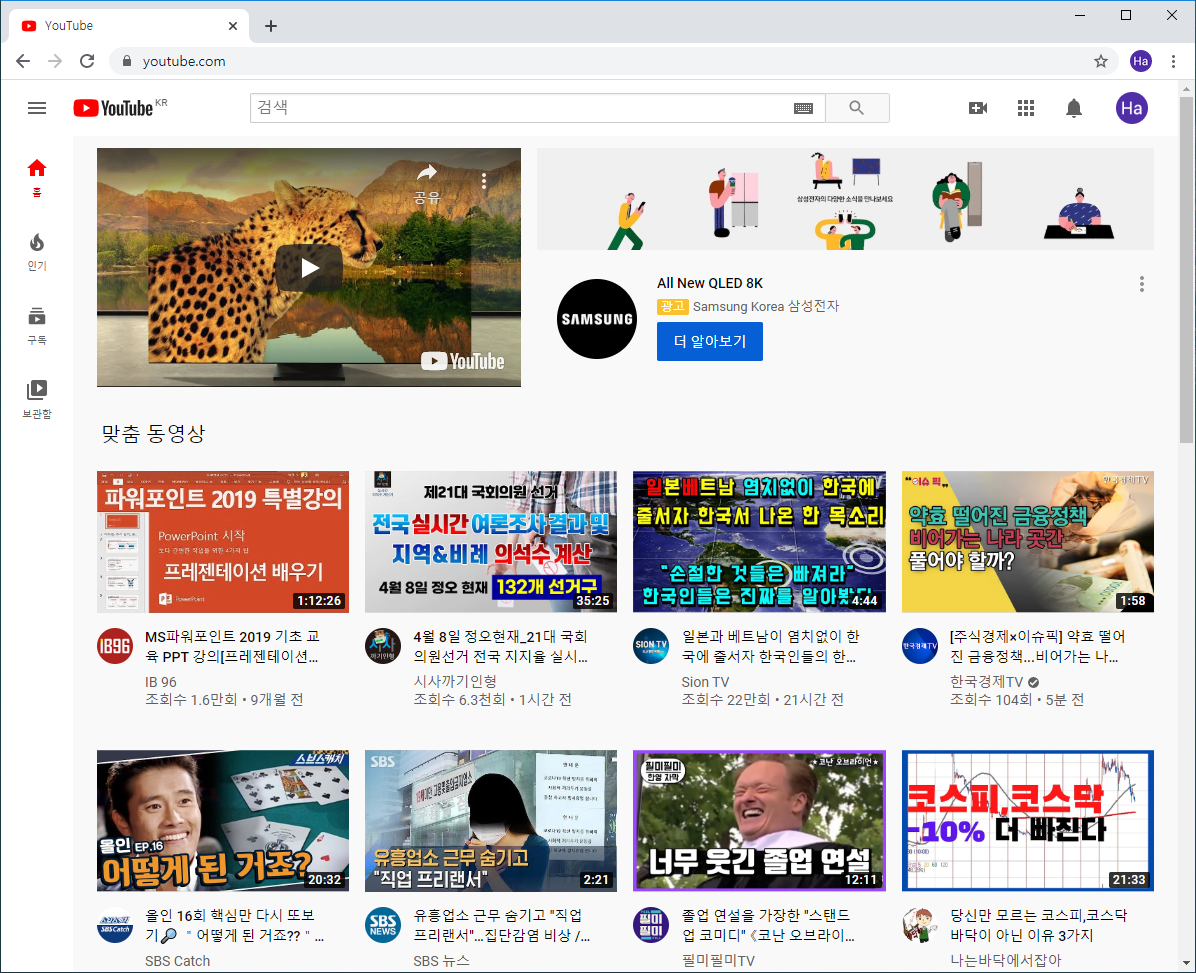Click the Sion TV channel avatar
This screenshot has width=1196, height=973.
coord(651,647)
